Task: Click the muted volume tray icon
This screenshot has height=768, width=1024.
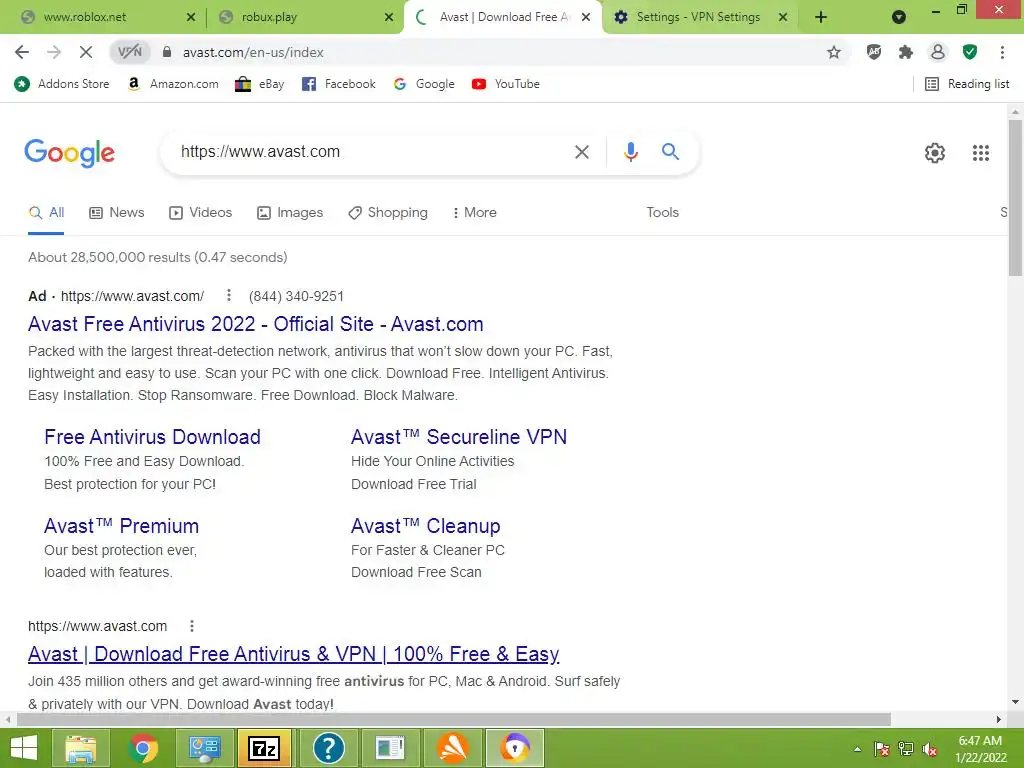Action: click(x=930, y=749)
